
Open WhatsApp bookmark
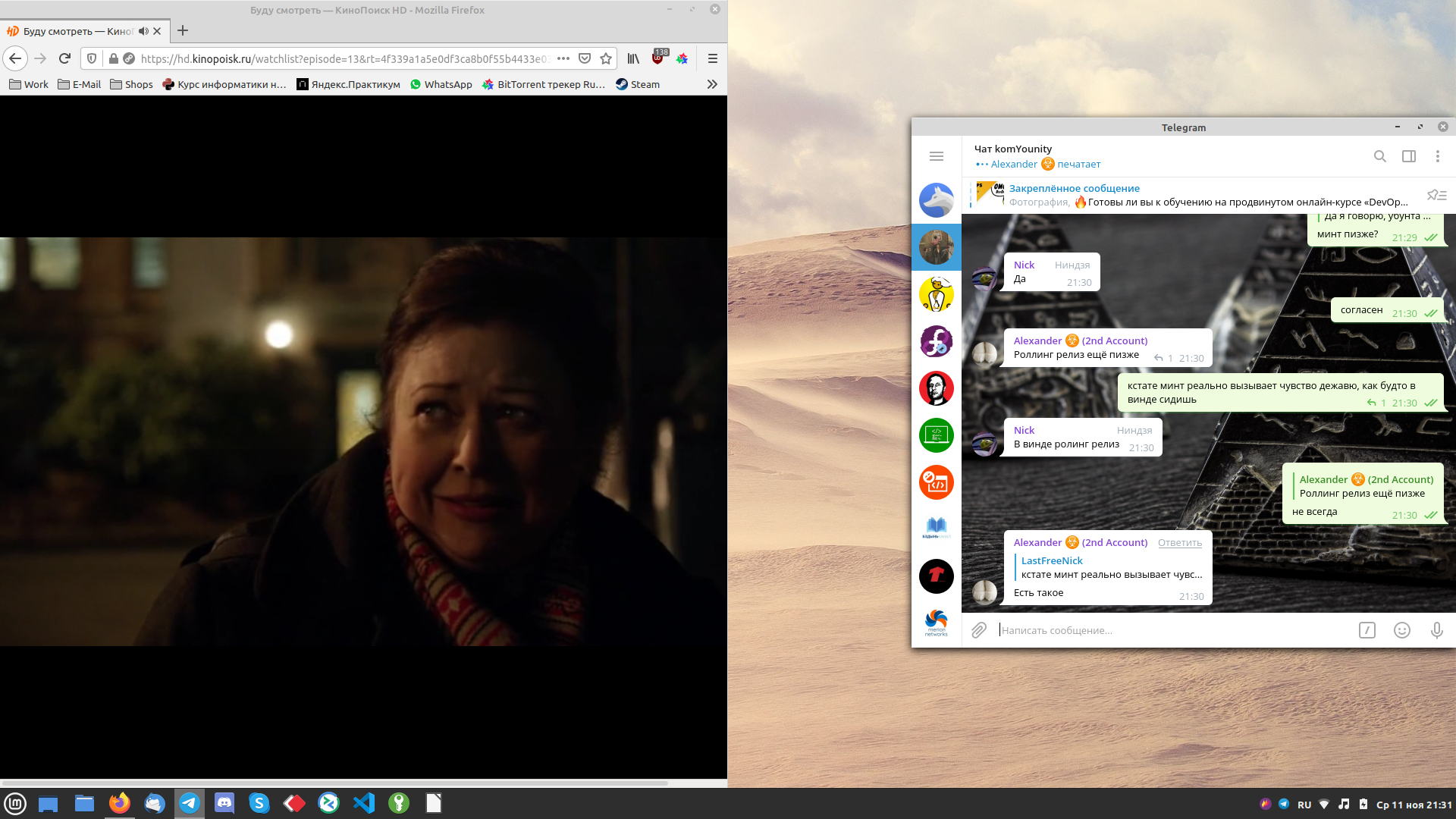pyautogui.click(x=441, y=84)
